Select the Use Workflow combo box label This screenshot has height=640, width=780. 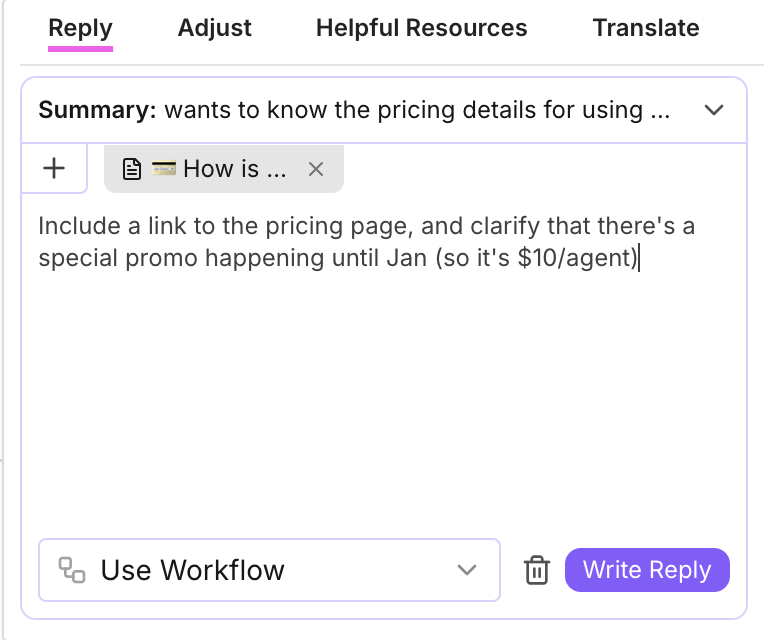(x=193, y=571)
